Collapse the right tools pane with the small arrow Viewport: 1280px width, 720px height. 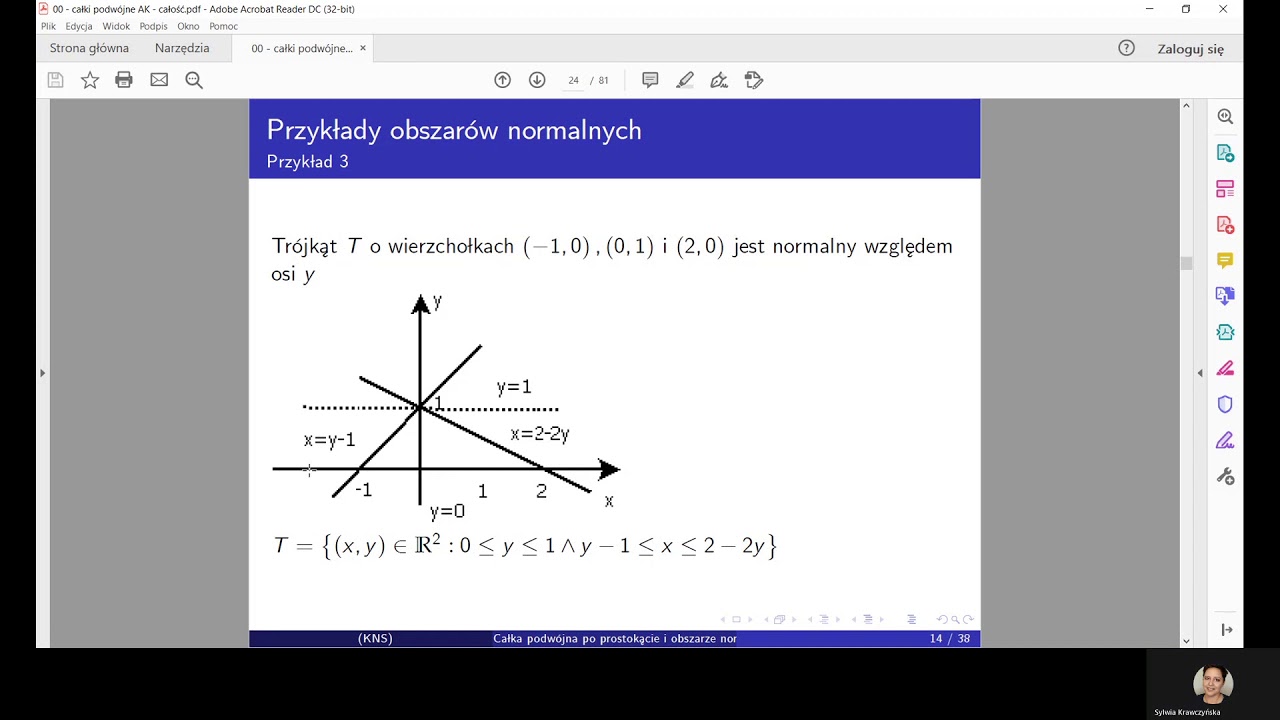point(1200,373)
